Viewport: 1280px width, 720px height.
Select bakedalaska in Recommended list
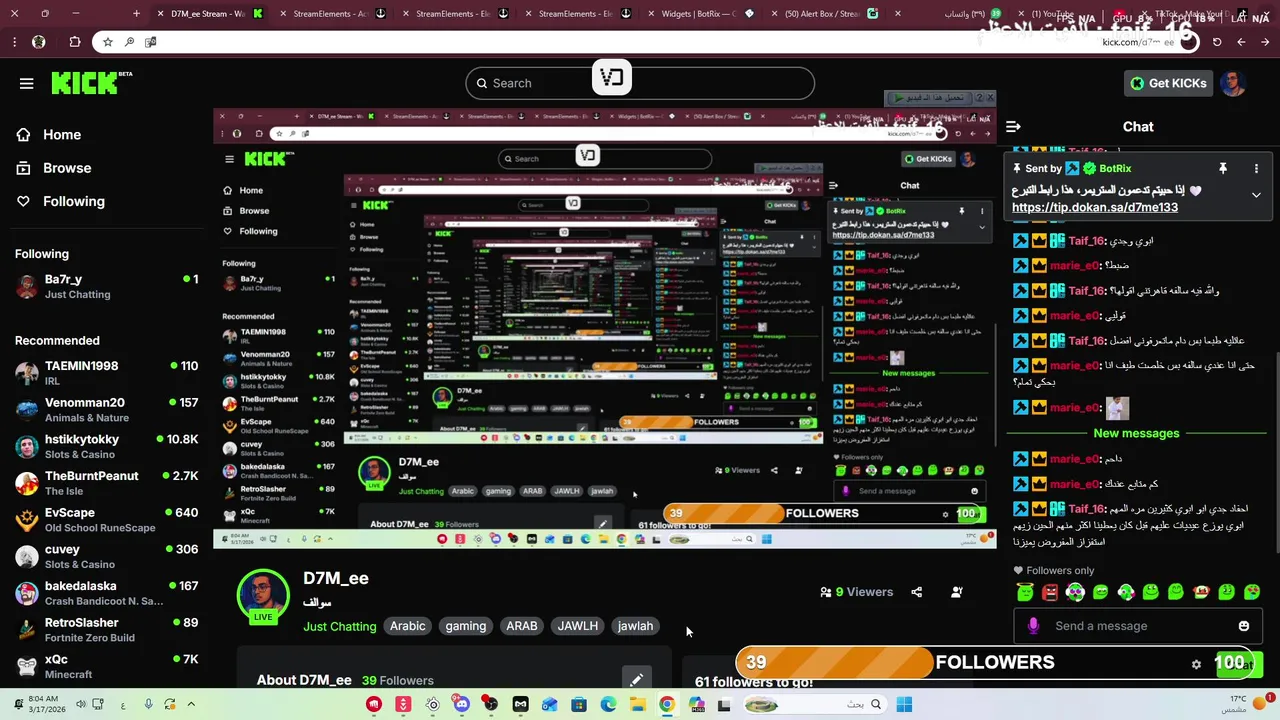pyautogui.click(x=106, y=593)
